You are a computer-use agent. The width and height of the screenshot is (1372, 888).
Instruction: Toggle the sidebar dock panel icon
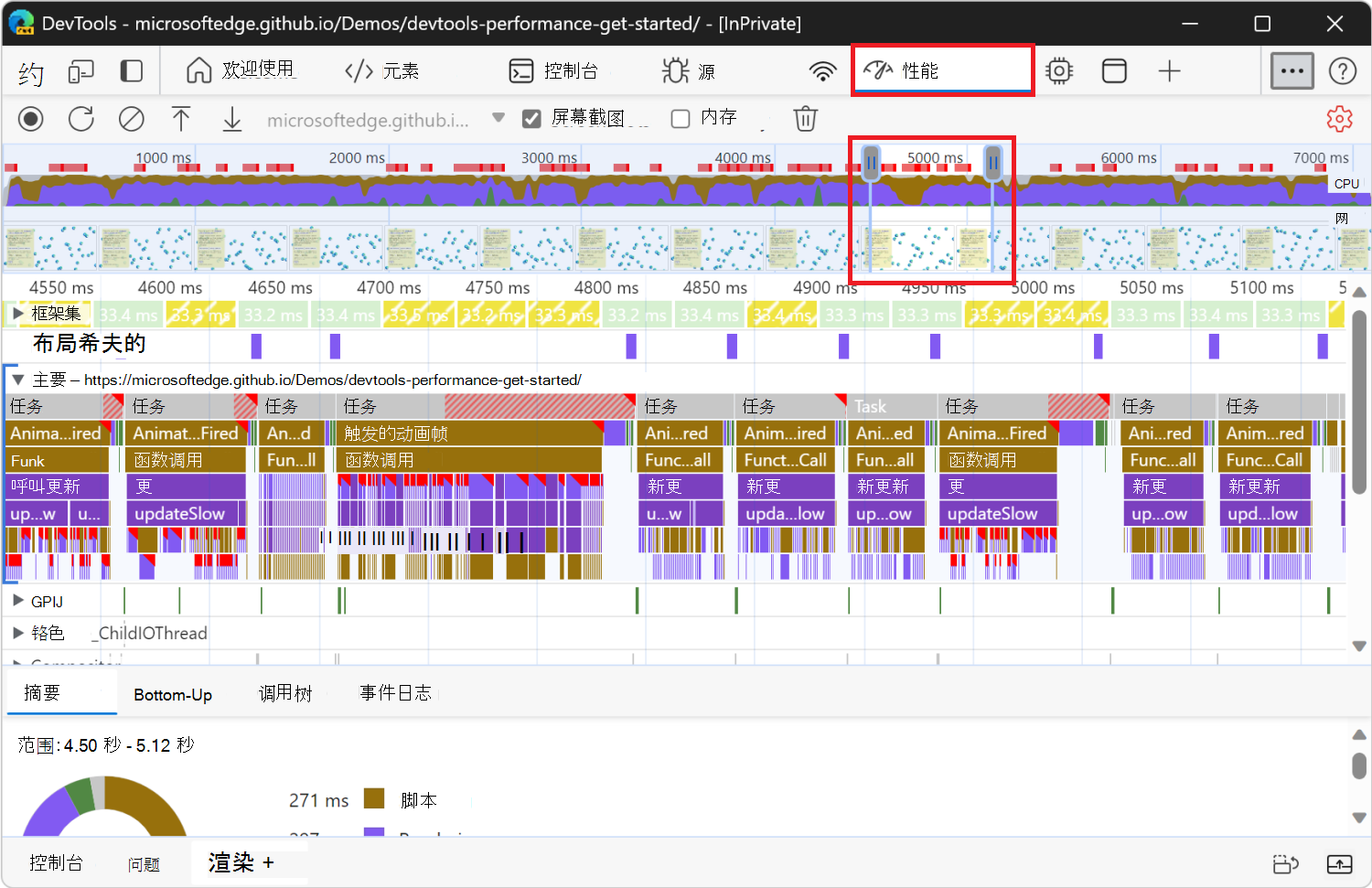(133, 71)
